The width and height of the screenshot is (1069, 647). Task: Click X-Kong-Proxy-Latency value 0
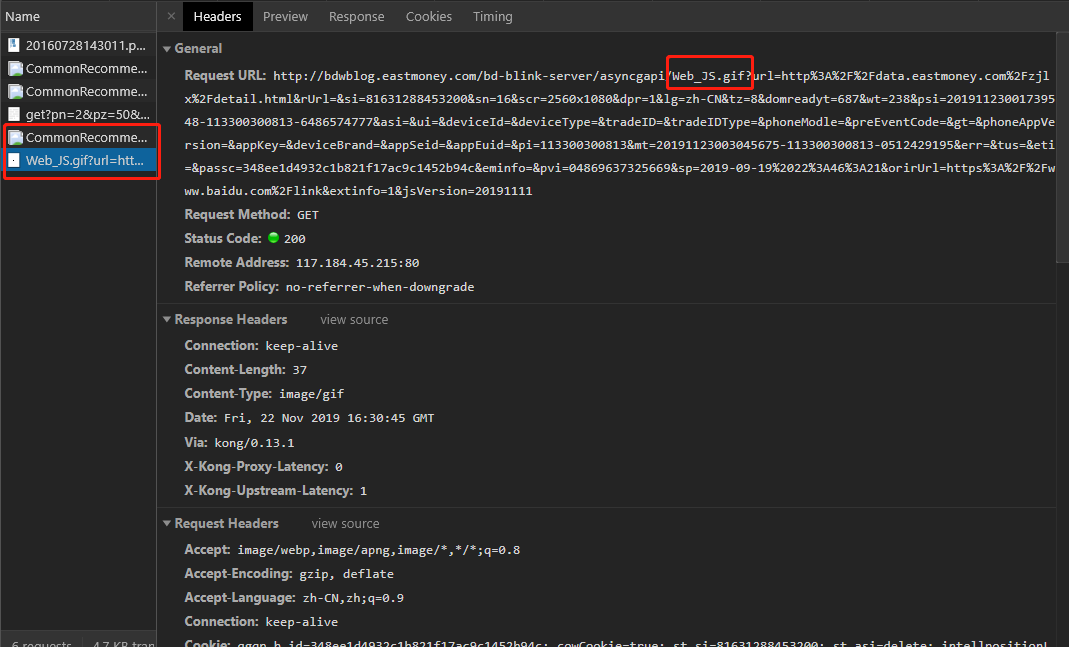coord(338,467)
